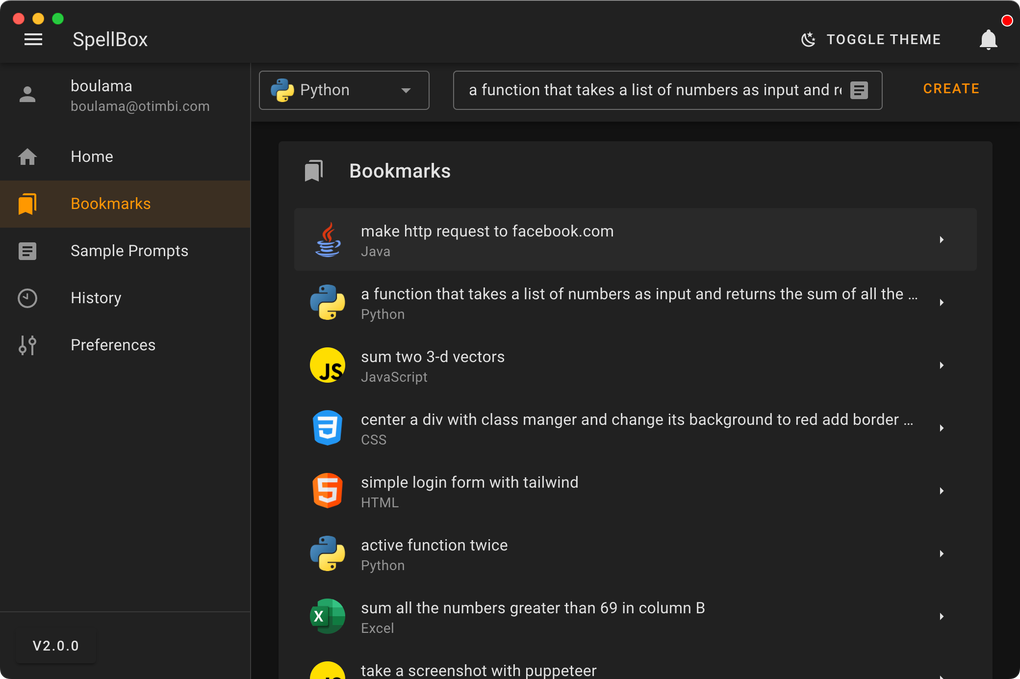This screenshot has height=679, width=1020.
Task: Expand arrow on sum numbers column B row
Action: click(x=941, y=617)
